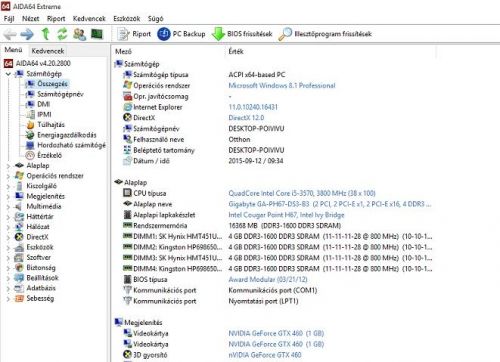This screenshot has width=500, height=362.
Task: Open QuadCore Intel Core i5-3570 link
Action: point(302,193)
